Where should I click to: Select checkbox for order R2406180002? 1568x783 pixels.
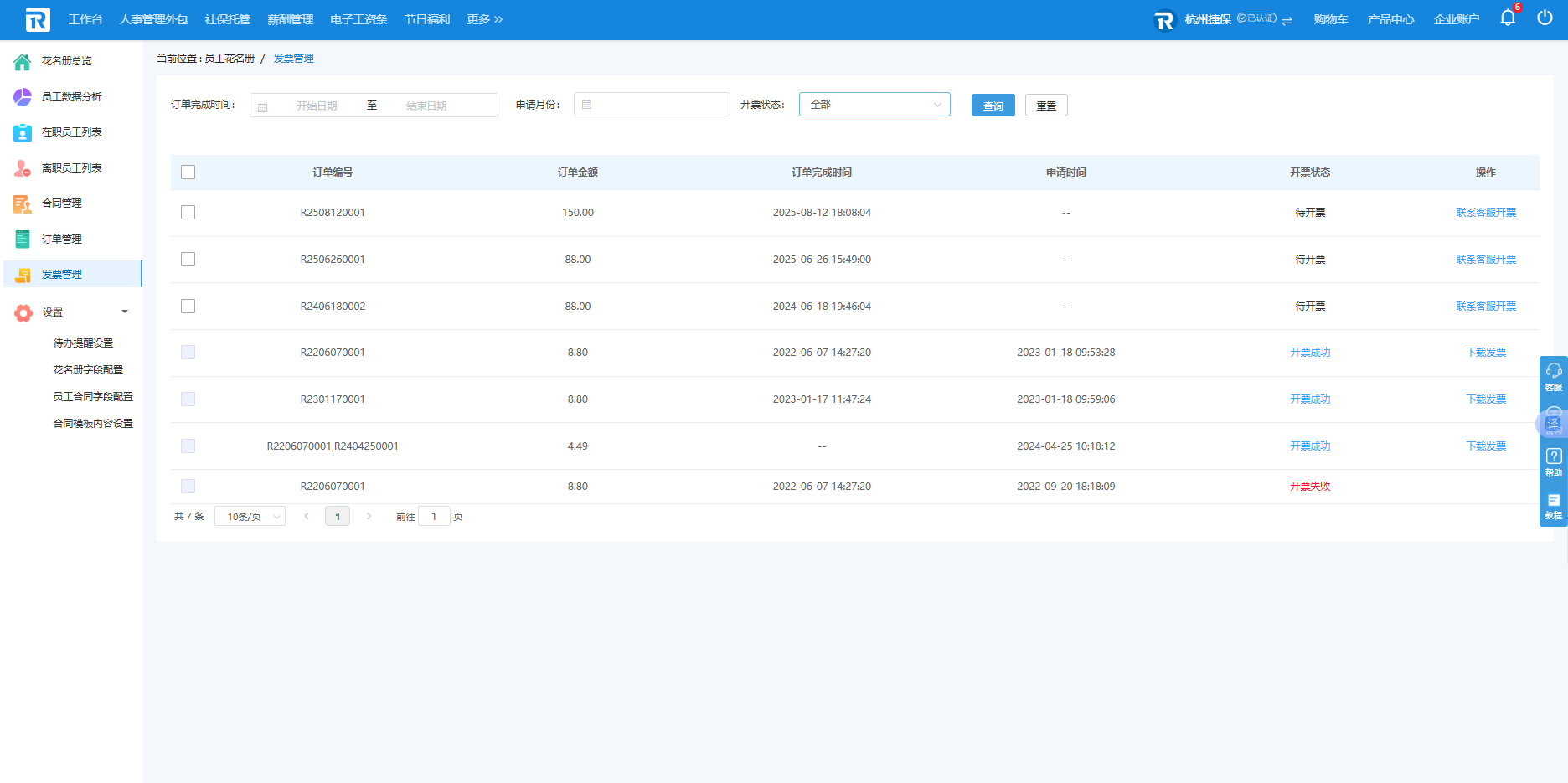click(x=188, y=307)
